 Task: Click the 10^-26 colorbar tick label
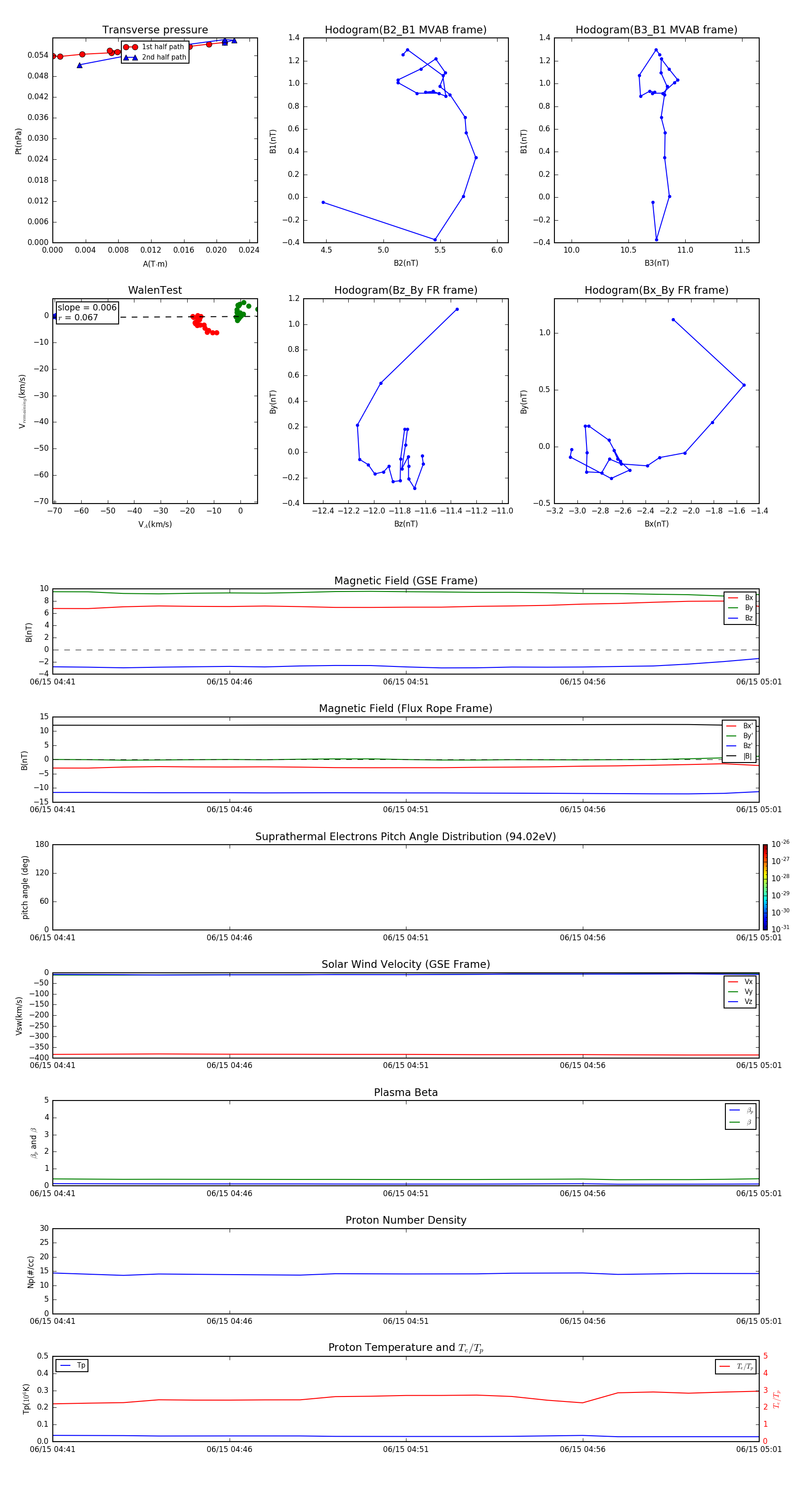(780, 844)
